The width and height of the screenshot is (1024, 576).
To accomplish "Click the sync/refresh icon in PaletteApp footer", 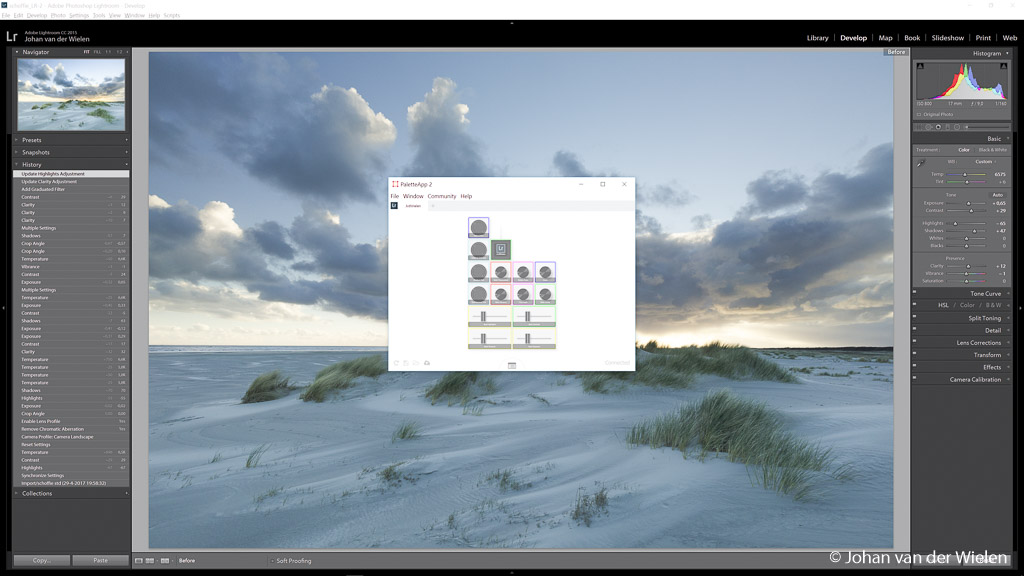I will [396, 363].
